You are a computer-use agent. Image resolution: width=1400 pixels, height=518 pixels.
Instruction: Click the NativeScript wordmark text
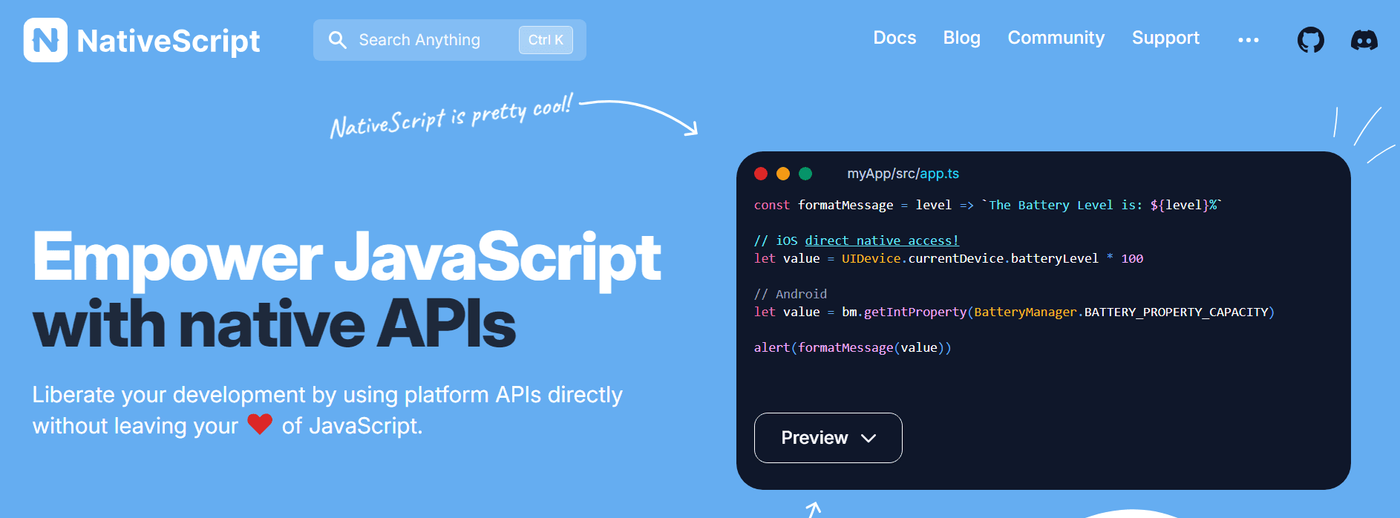click(168, 41)
